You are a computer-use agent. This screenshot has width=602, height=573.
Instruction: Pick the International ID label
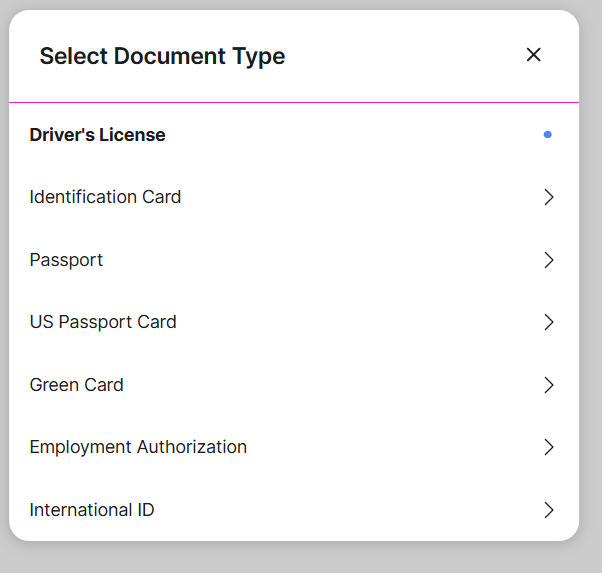point(92,510)
